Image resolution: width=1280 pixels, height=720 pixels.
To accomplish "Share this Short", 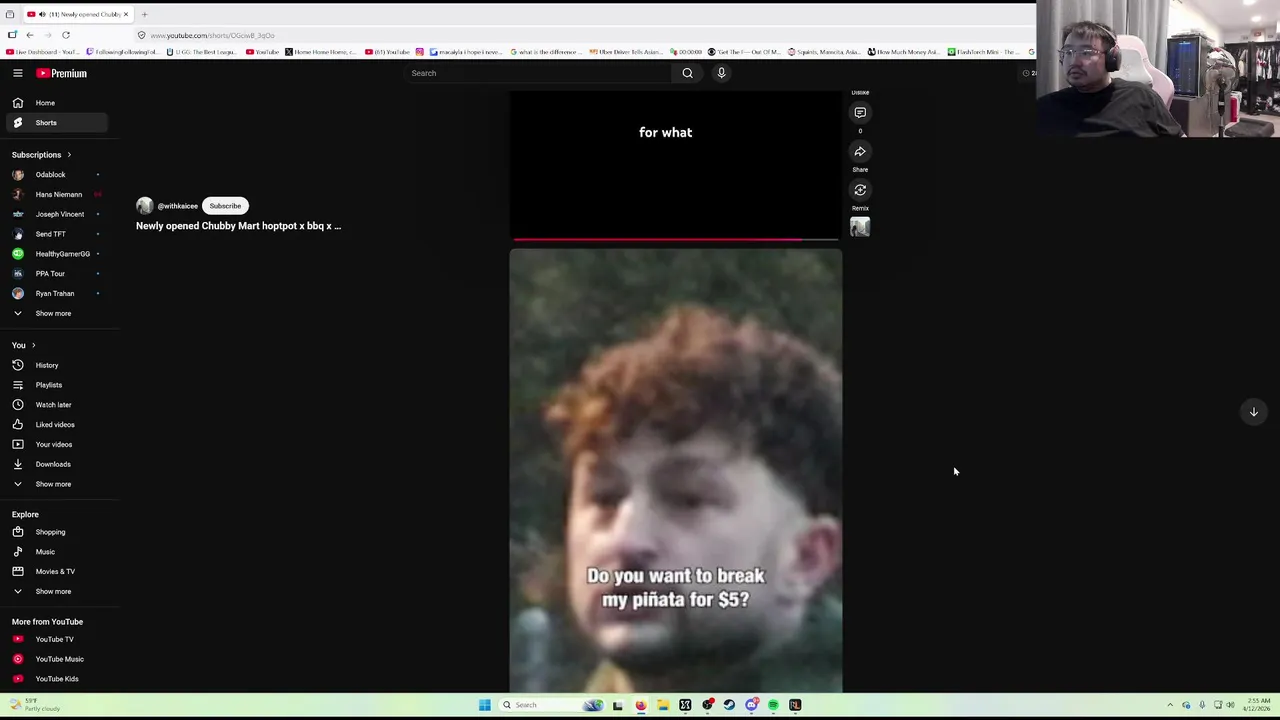I will pos(860,151).
